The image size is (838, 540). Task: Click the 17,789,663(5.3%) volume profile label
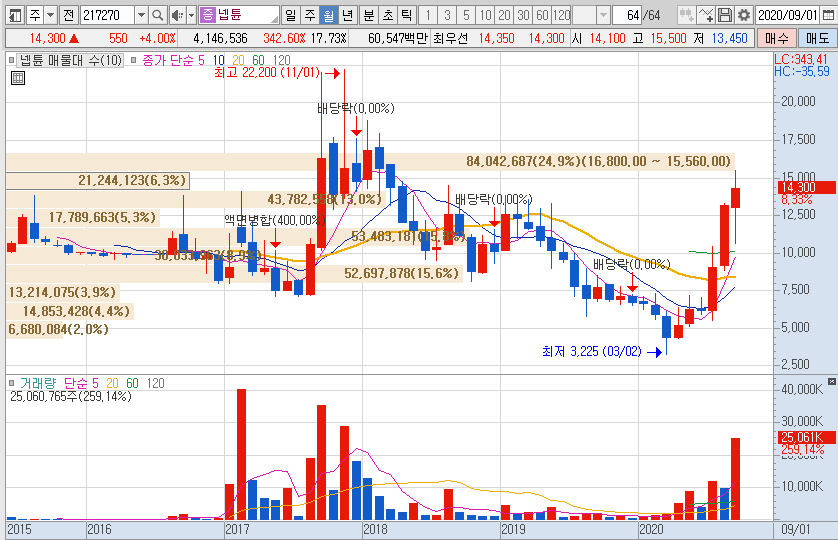[102, 217]
